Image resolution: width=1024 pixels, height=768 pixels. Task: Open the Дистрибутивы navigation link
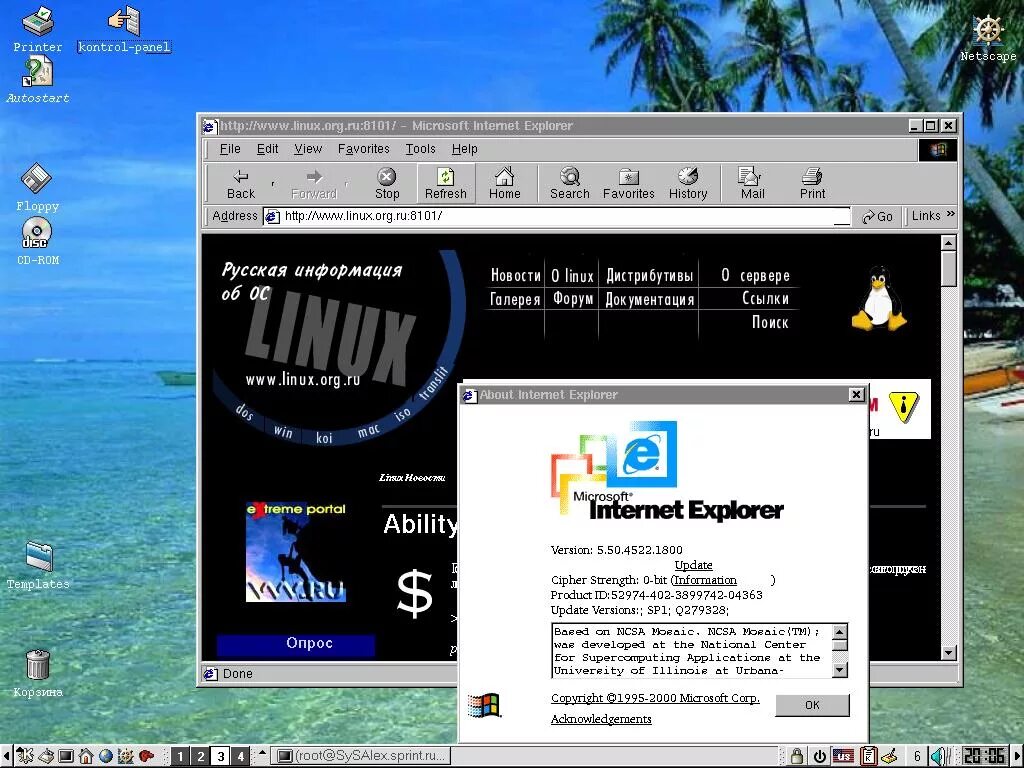coord(649,276)
